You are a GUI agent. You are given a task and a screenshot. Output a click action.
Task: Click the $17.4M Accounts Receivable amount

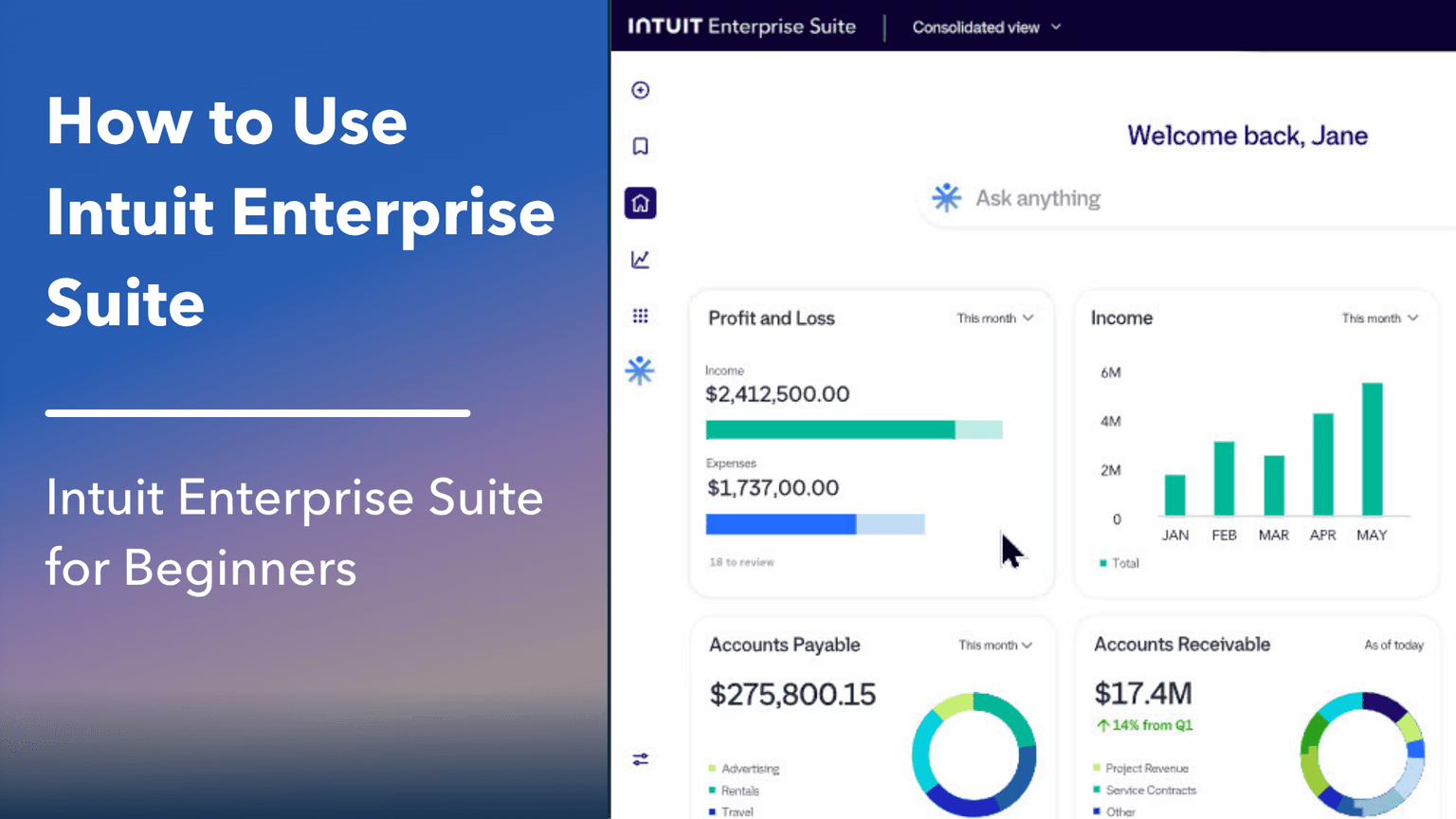point(1143,693)
